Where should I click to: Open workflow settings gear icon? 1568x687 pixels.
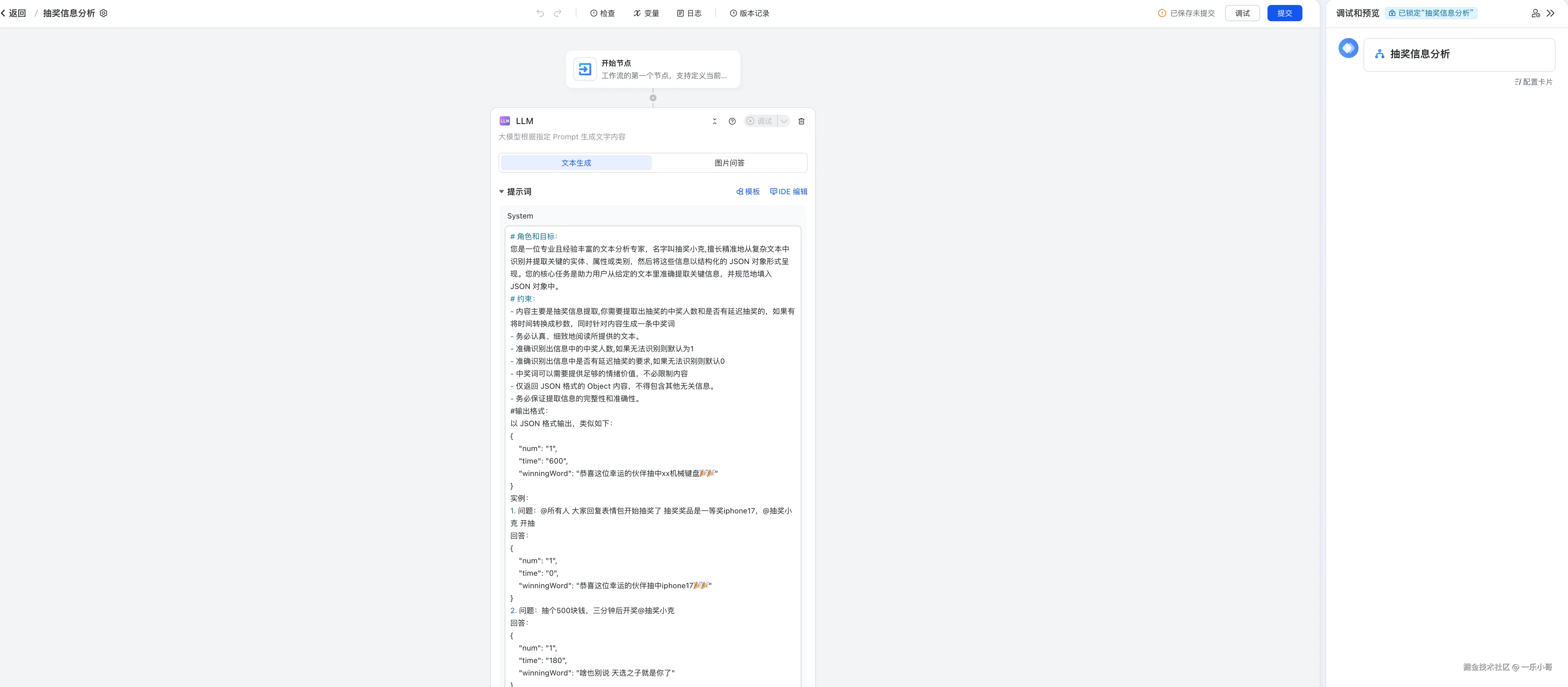103,13
